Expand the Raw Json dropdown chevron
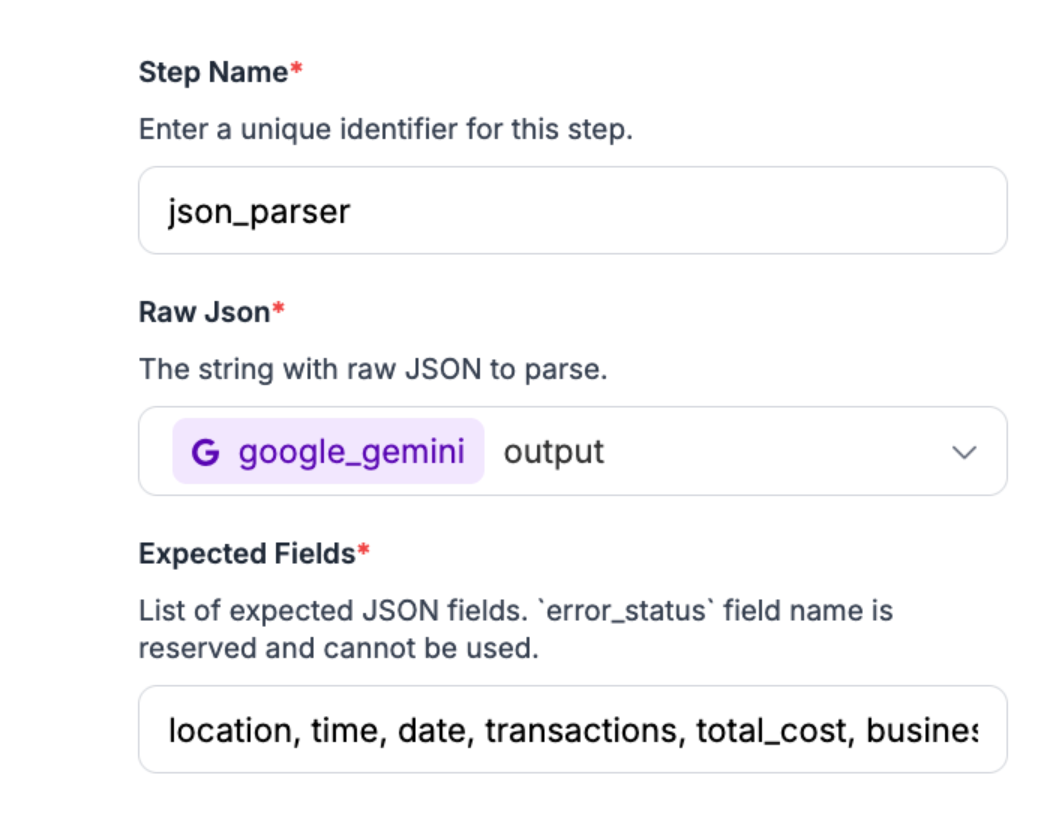The width and height of the screenshot is (1060, 832). point(964,452)
